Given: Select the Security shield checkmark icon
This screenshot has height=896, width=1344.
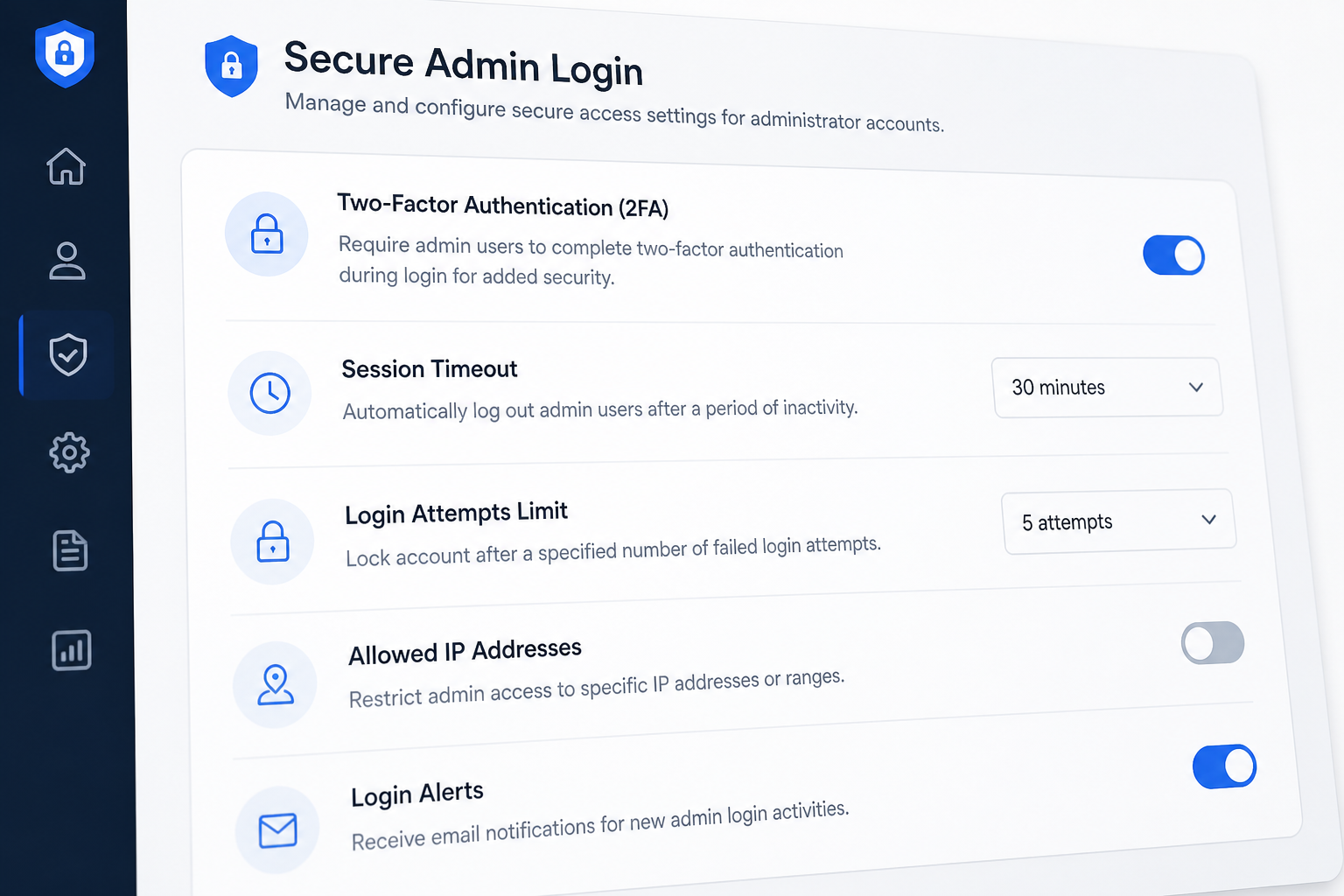Looking at the screenshot, I should tap(68, 355).
